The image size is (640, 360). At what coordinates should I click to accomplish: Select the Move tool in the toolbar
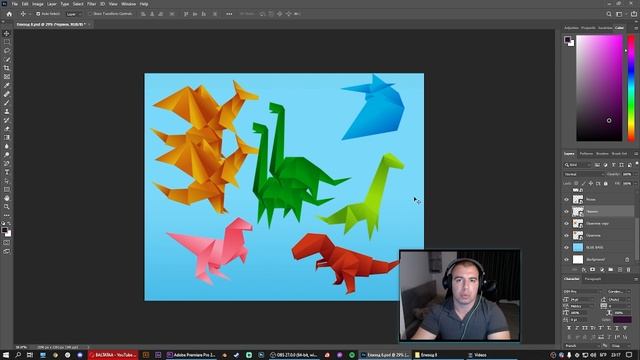coord(7,33)
